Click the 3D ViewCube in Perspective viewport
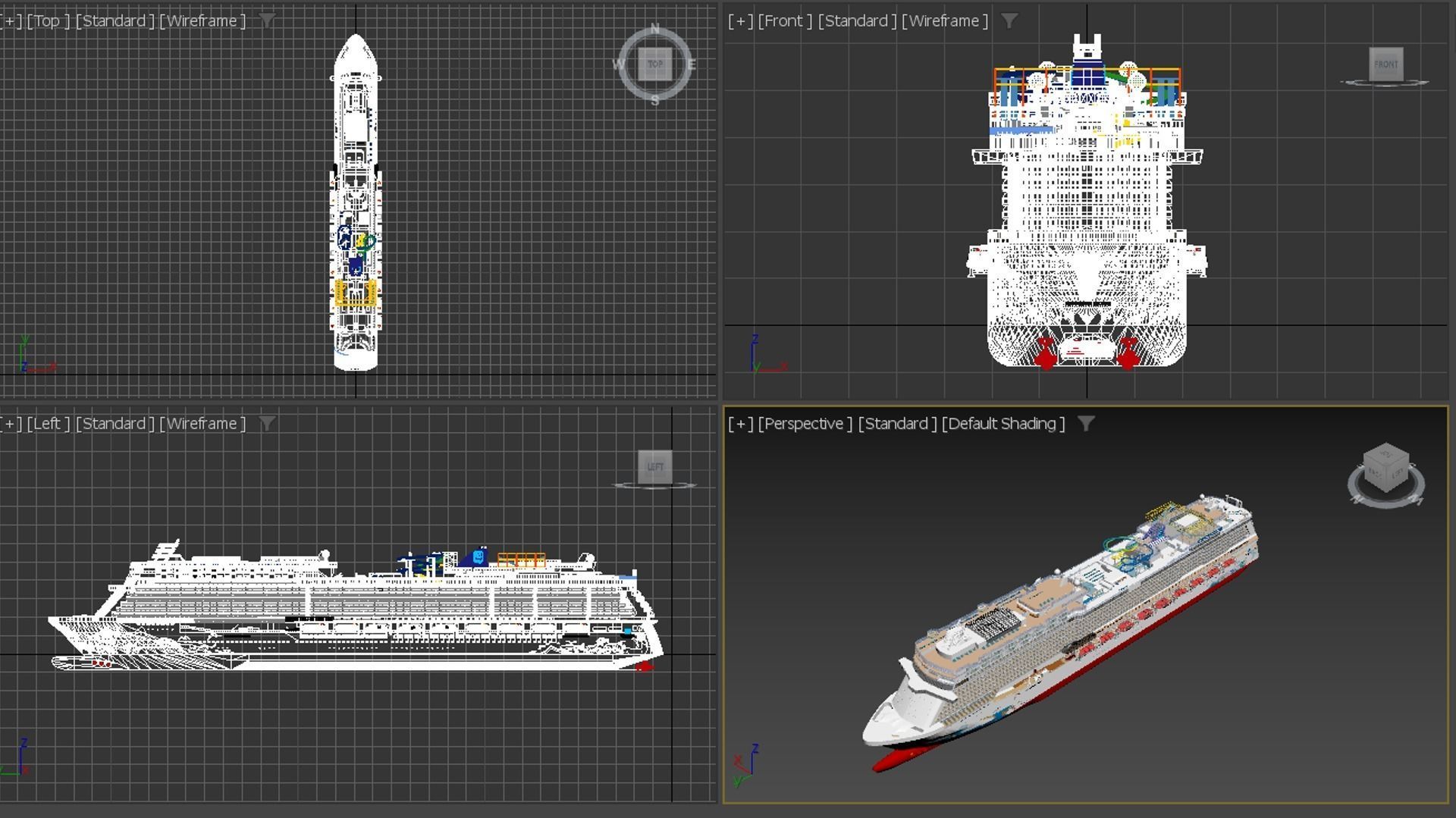This screenshot has height=818, width=1456. (1386, 468)
